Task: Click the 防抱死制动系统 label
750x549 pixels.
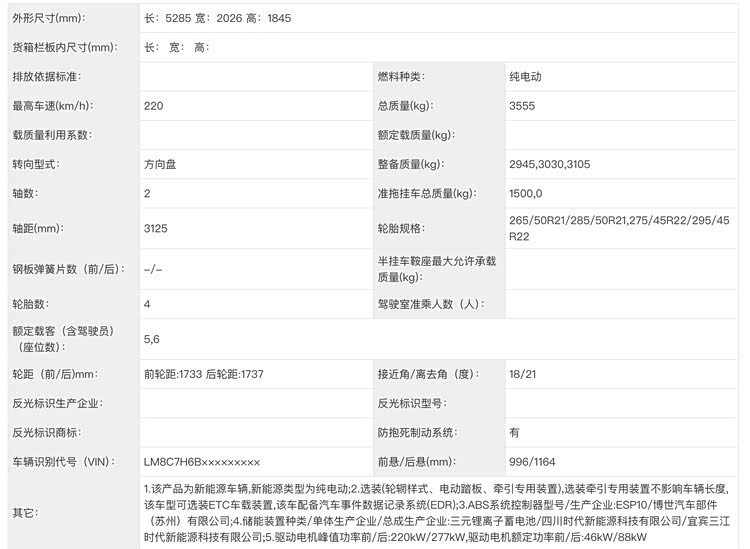Action: click(x=417, y=433)
